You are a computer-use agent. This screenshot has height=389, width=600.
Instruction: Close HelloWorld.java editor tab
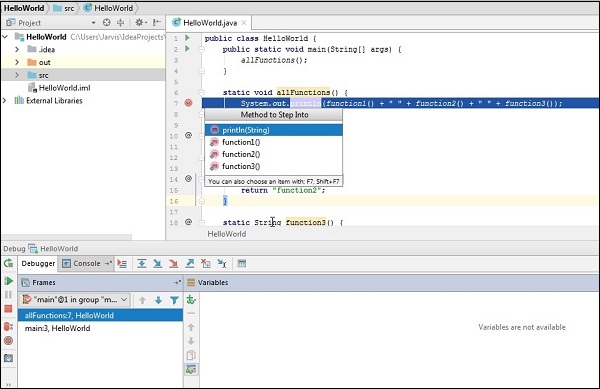(x=244, y=23)
